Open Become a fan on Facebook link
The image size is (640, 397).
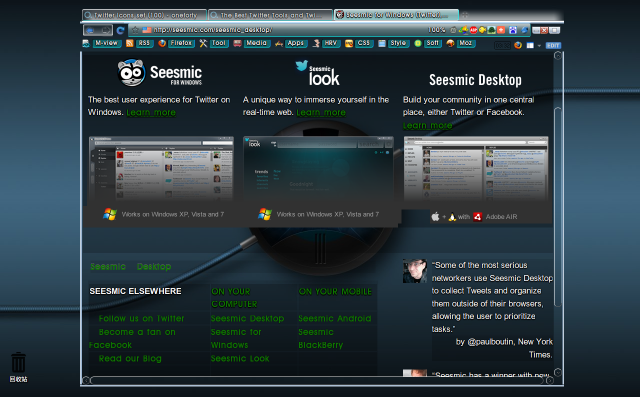[x=132, y=339]
